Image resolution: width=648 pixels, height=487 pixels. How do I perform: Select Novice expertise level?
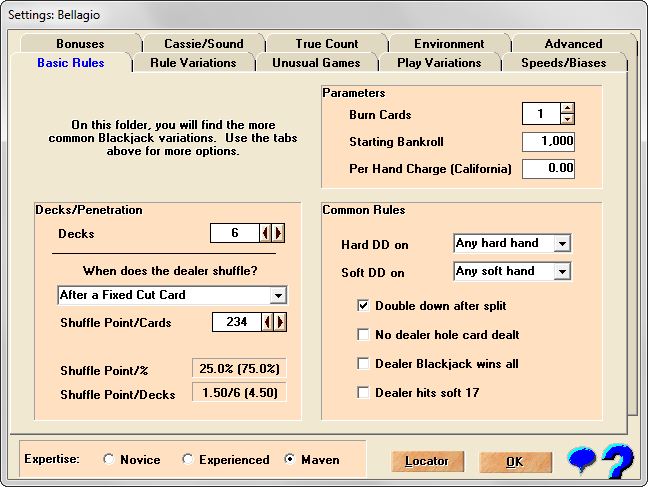(109, 459)
